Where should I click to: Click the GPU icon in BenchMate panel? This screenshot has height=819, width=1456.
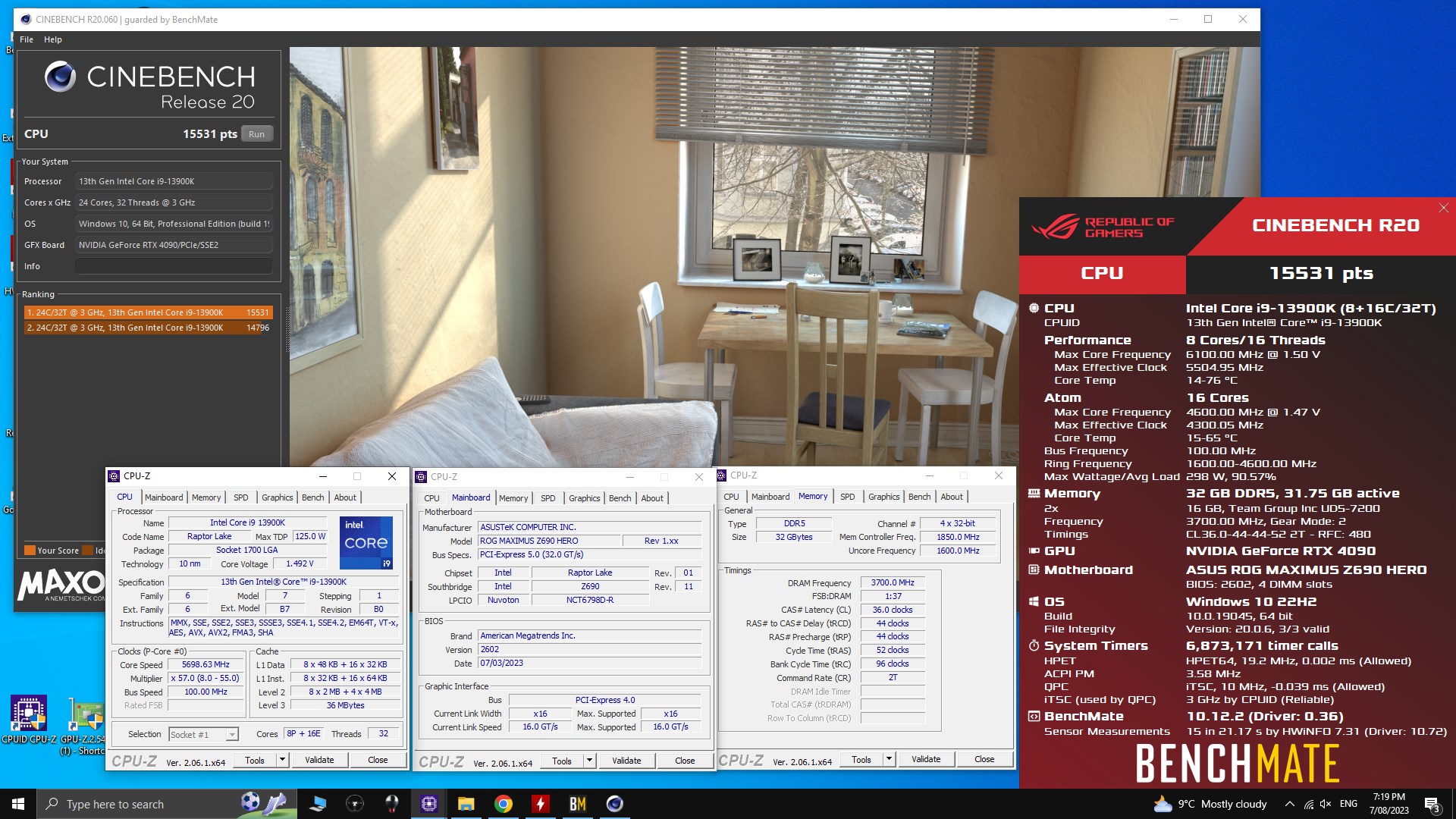[1034, 551]
